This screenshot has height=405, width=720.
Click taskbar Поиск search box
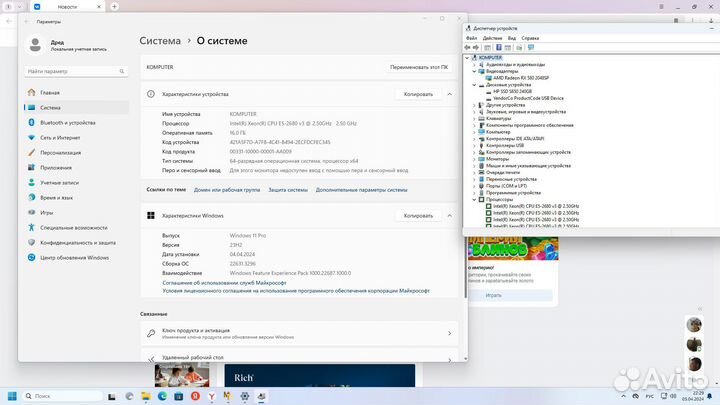tap(62, 396)
